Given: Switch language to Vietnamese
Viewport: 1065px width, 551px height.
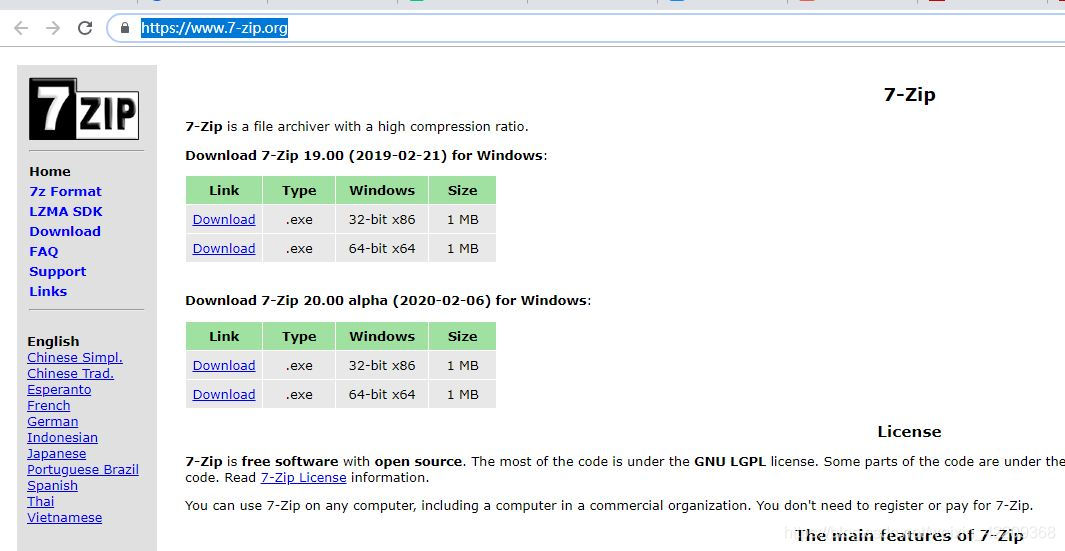Looking at the screenshot, I should (x=65, y=518).
